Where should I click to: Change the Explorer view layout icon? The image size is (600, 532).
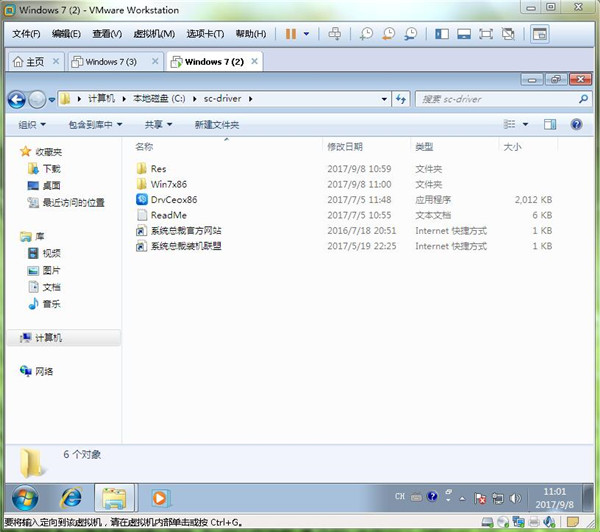click(509, 124)
